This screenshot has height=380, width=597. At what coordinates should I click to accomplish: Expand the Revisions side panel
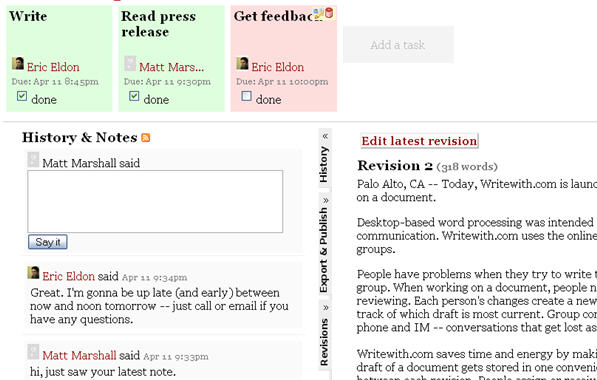(324, 335)
